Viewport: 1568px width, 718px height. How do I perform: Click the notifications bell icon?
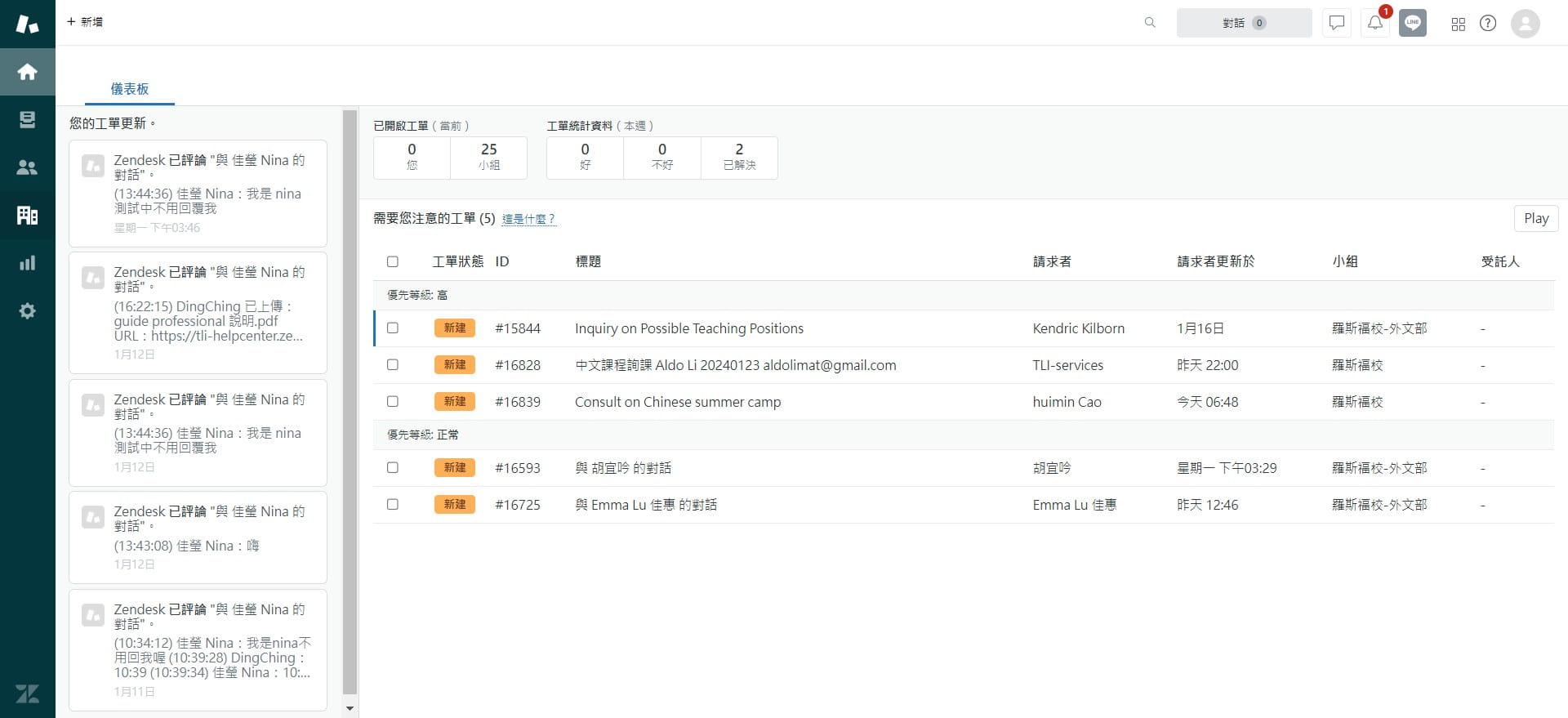click(x=1375, y=23)
